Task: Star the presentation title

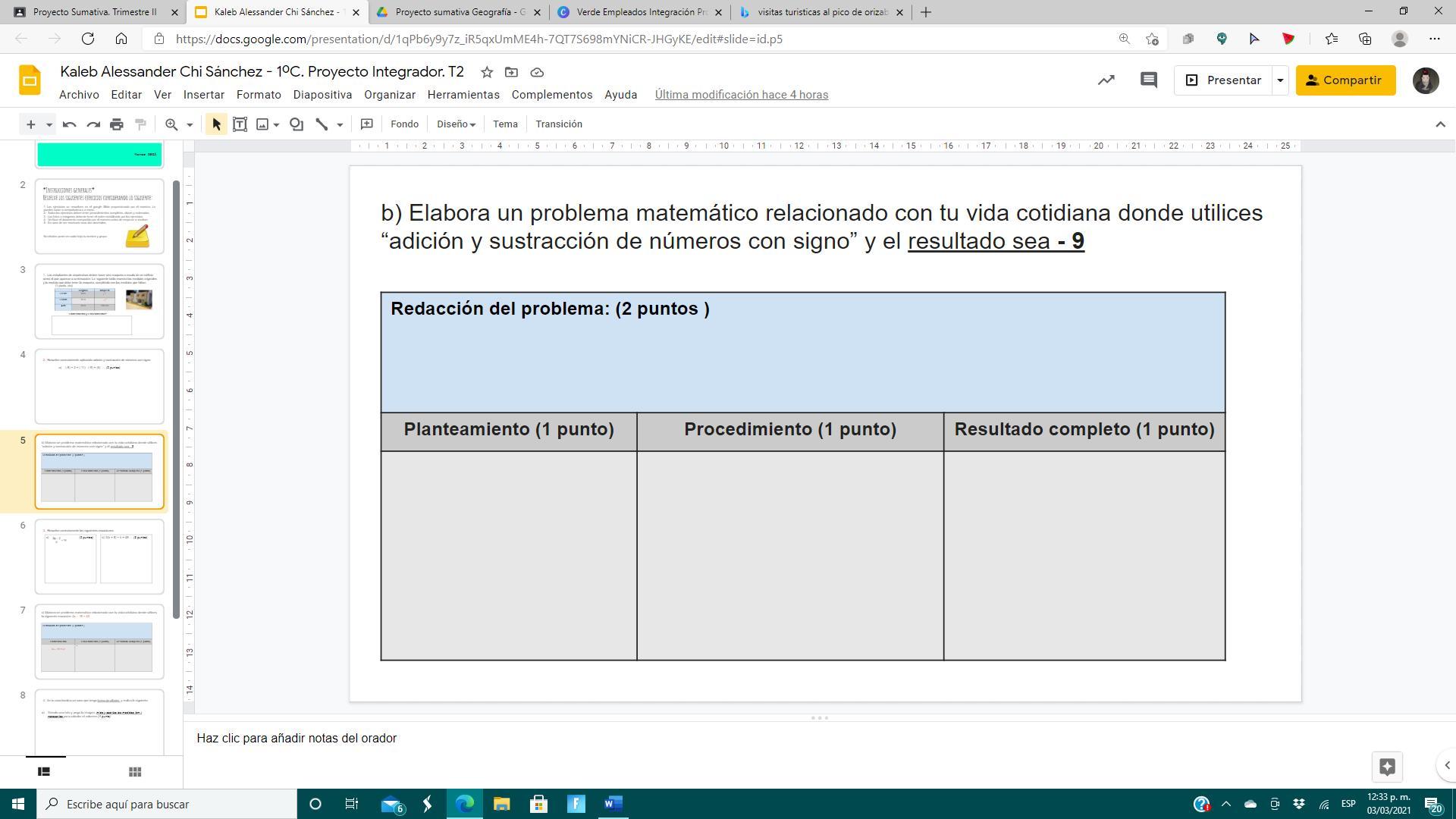Action: pos(487,72)
